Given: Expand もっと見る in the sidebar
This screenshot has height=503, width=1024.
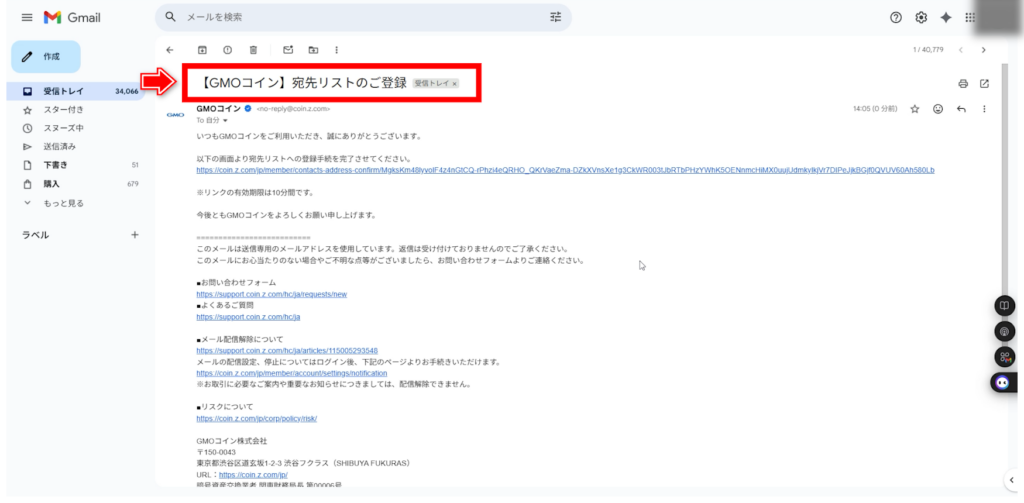Looking at the screenshot, I should coord(64,201).
